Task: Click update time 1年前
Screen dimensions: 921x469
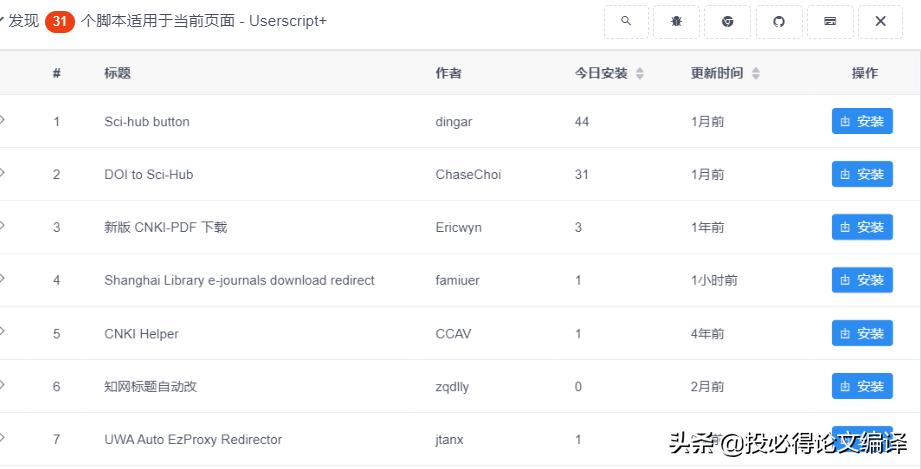Action: (x=707, y=227)
